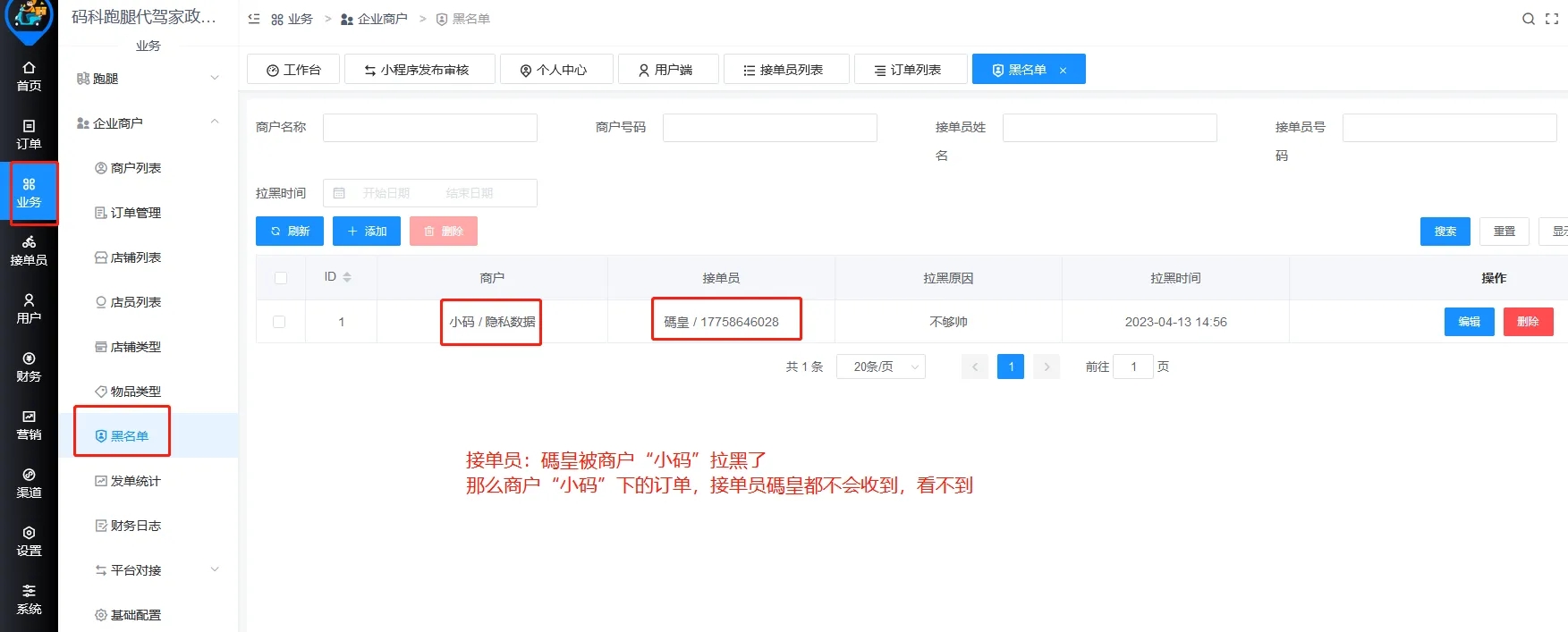This screenshot has height=632, width=1568.
Task: Sort the table by ID column
Action: (346, 277)
